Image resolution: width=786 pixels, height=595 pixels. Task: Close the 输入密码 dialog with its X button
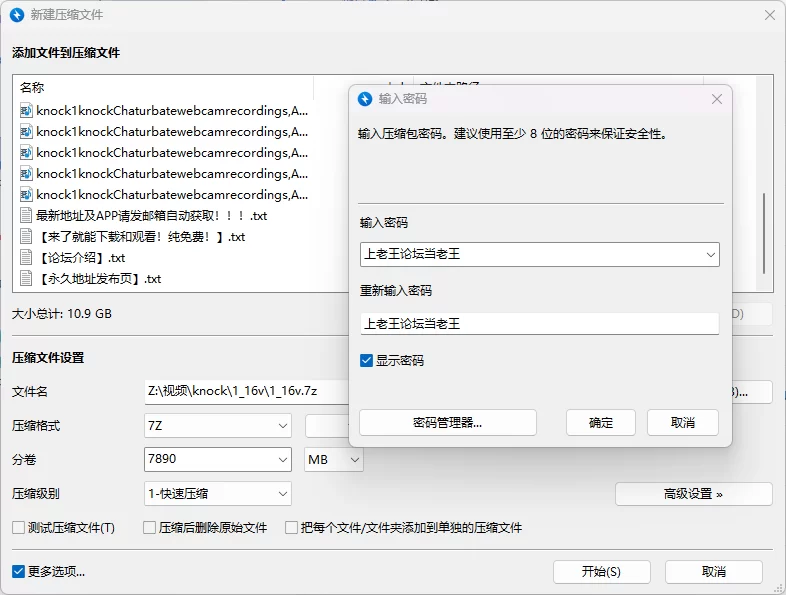[716, 99]
